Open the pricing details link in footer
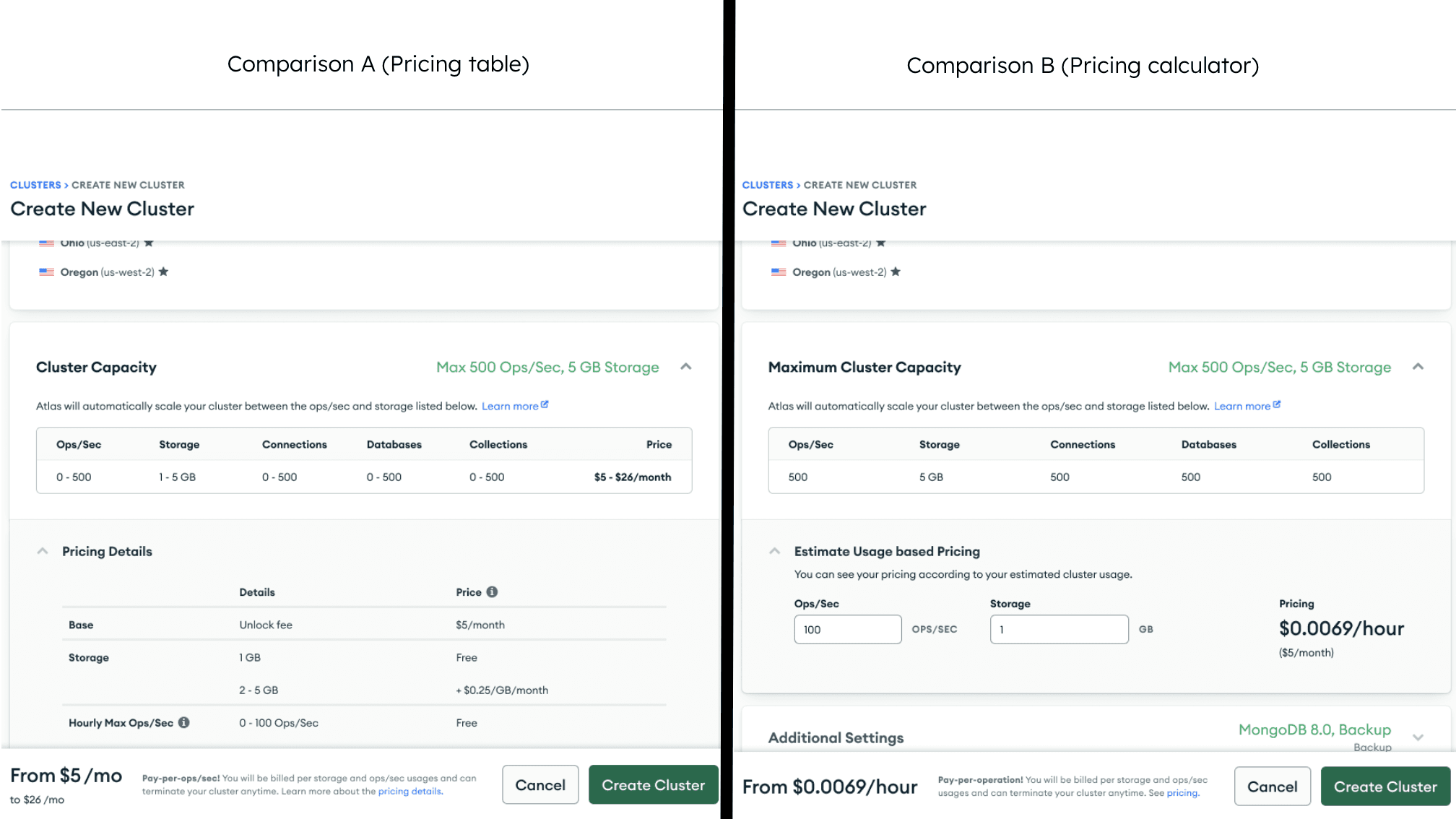 409,791
